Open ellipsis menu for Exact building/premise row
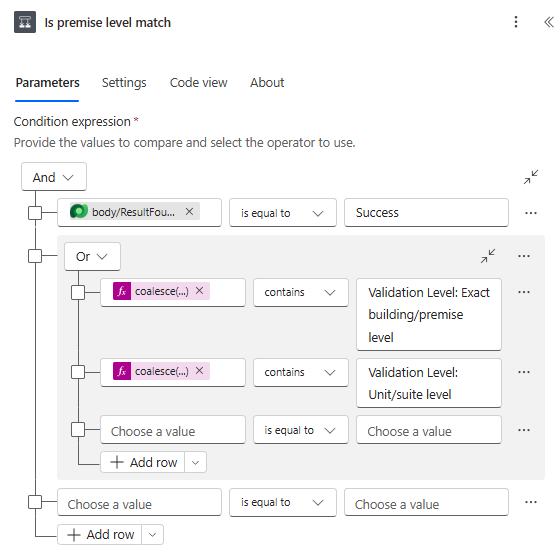Viewport: 554px width, 560px height. 524,292
